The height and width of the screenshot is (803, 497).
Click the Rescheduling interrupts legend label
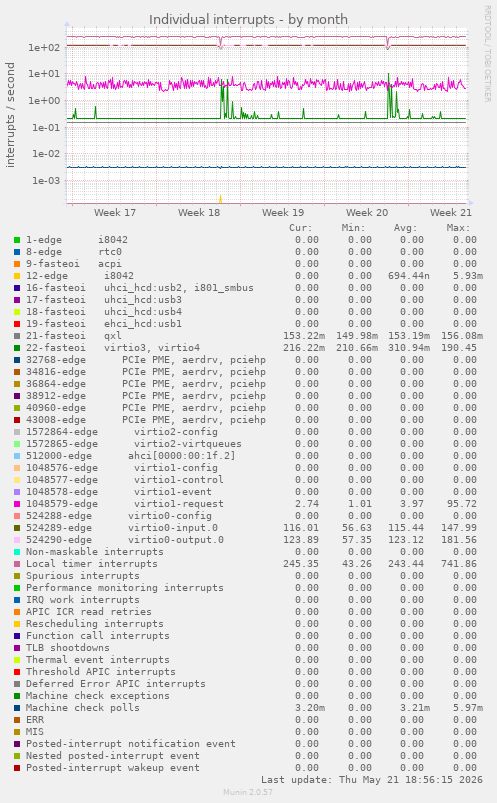pyautogui.click(x=95, y=624)
